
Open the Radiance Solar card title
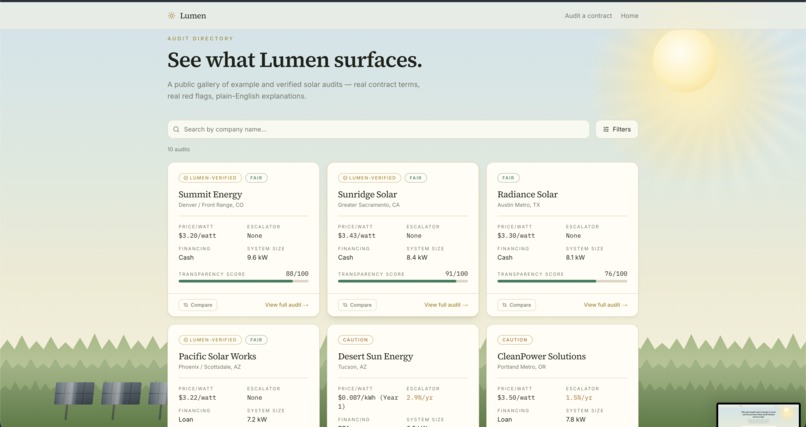527,194
